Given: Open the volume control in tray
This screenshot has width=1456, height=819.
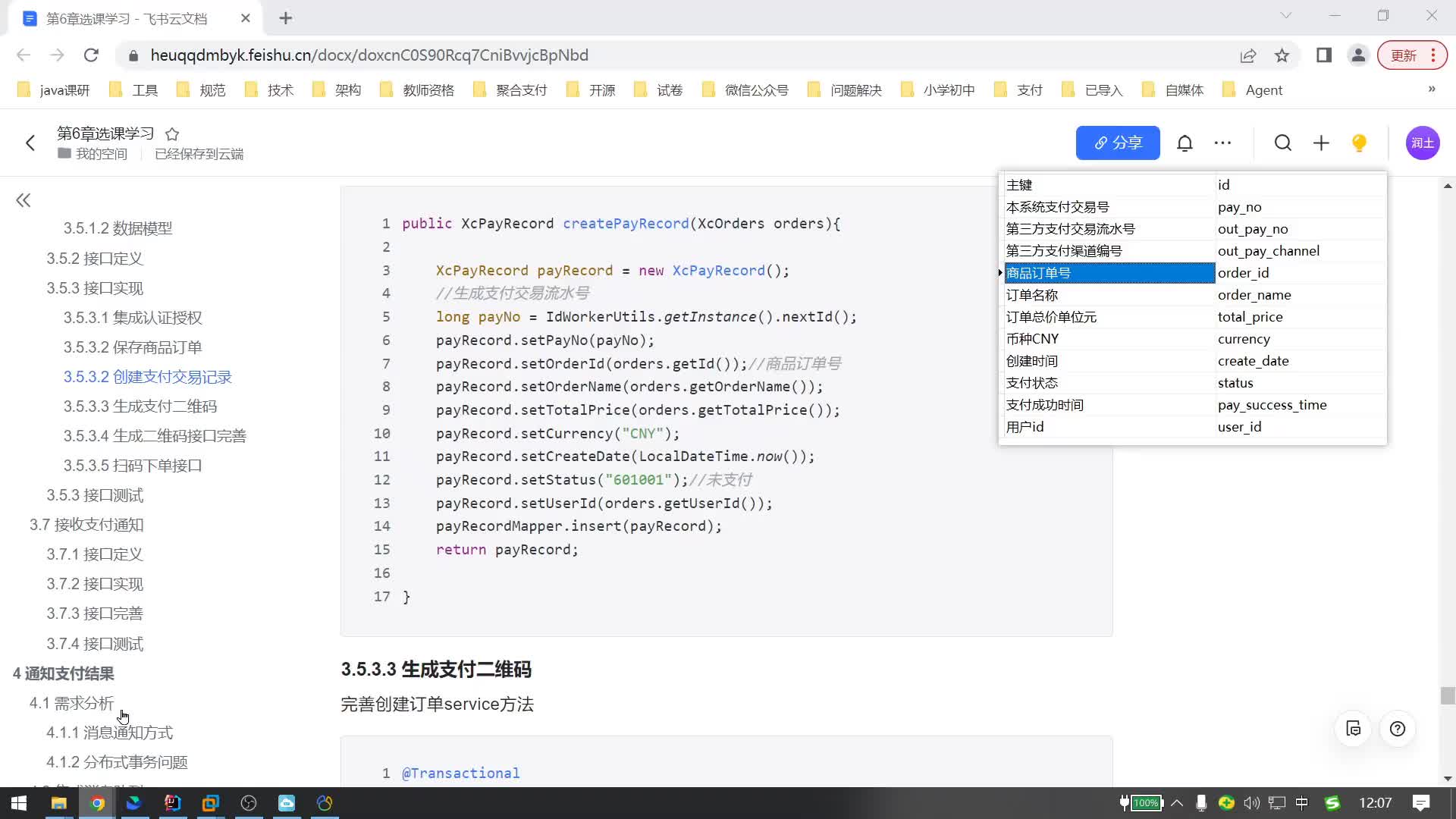Looking at the screenshot, I should coord(1251,803).
